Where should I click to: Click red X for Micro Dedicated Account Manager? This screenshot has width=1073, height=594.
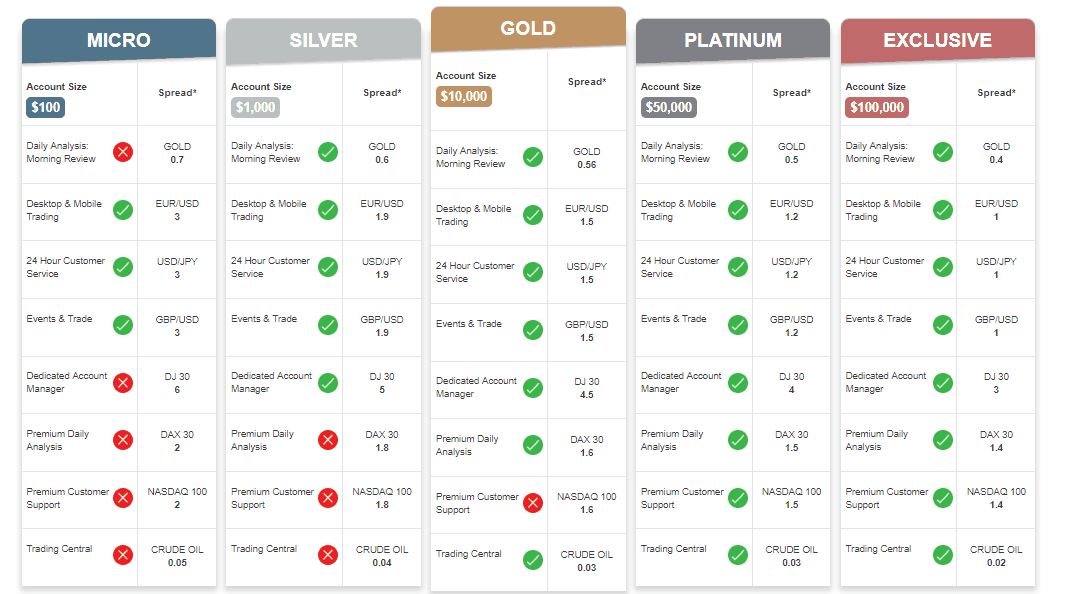point(123,383)
